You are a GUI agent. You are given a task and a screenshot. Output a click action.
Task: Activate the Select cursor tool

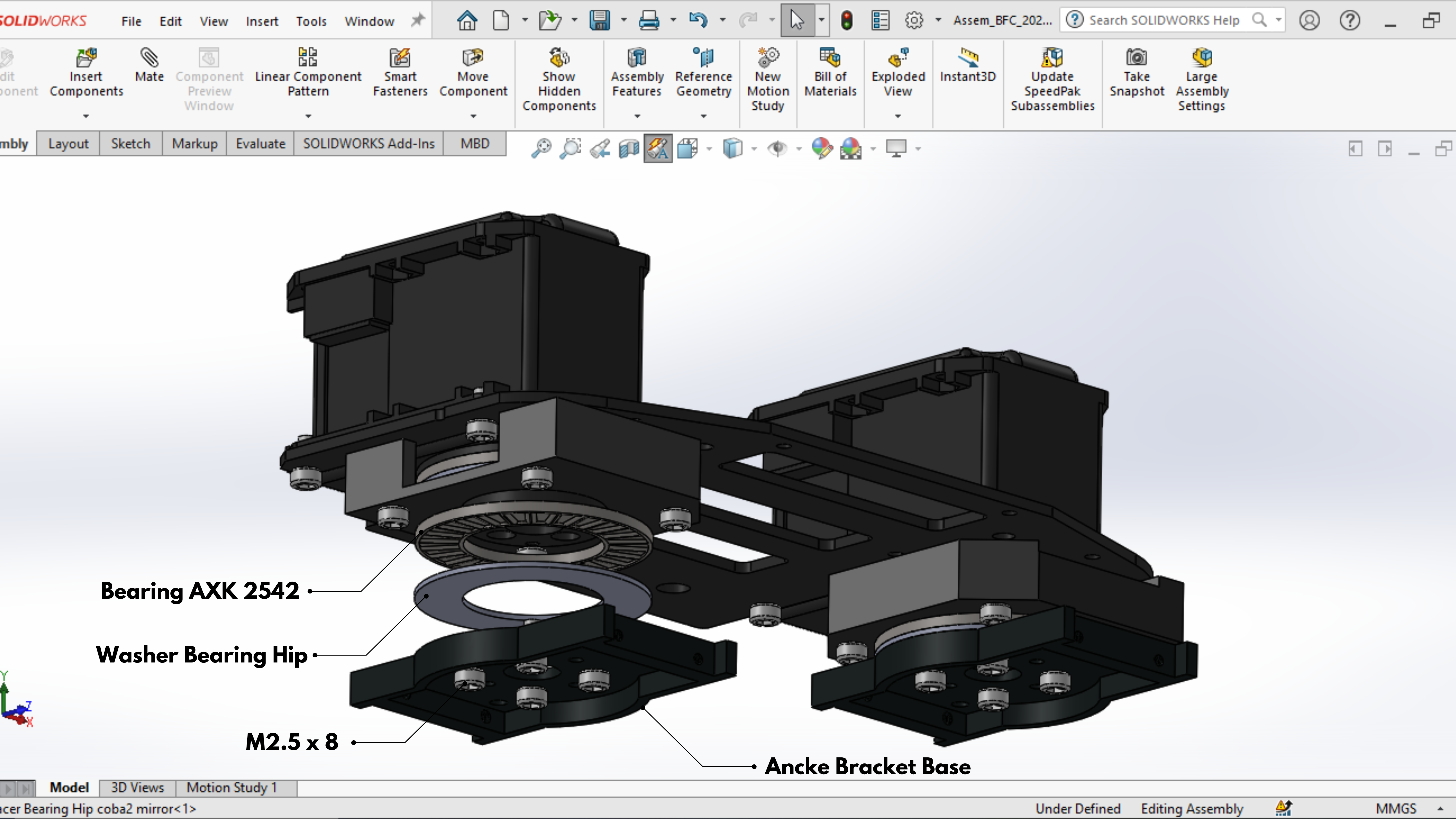click(797, 21)
